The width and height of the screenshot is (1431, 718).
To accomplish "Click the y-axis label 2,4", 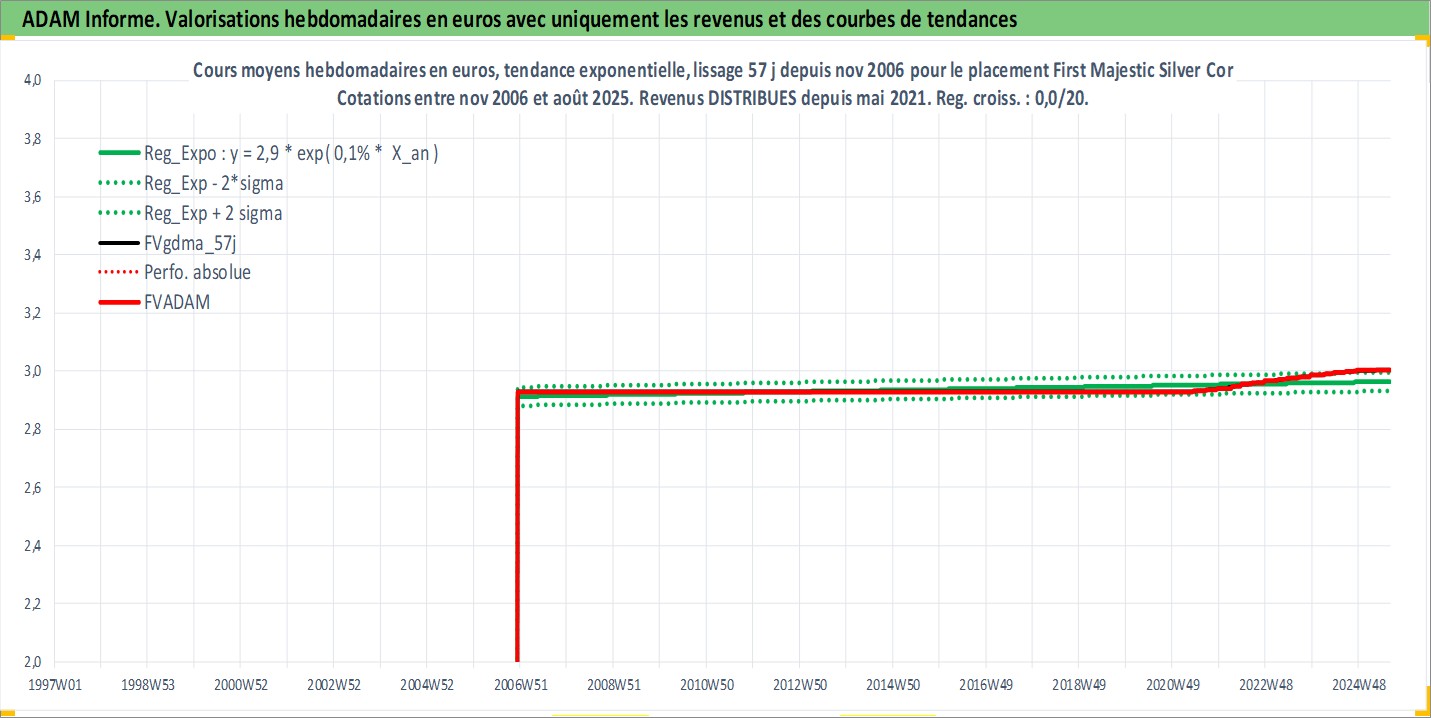I will coord(30,545).
